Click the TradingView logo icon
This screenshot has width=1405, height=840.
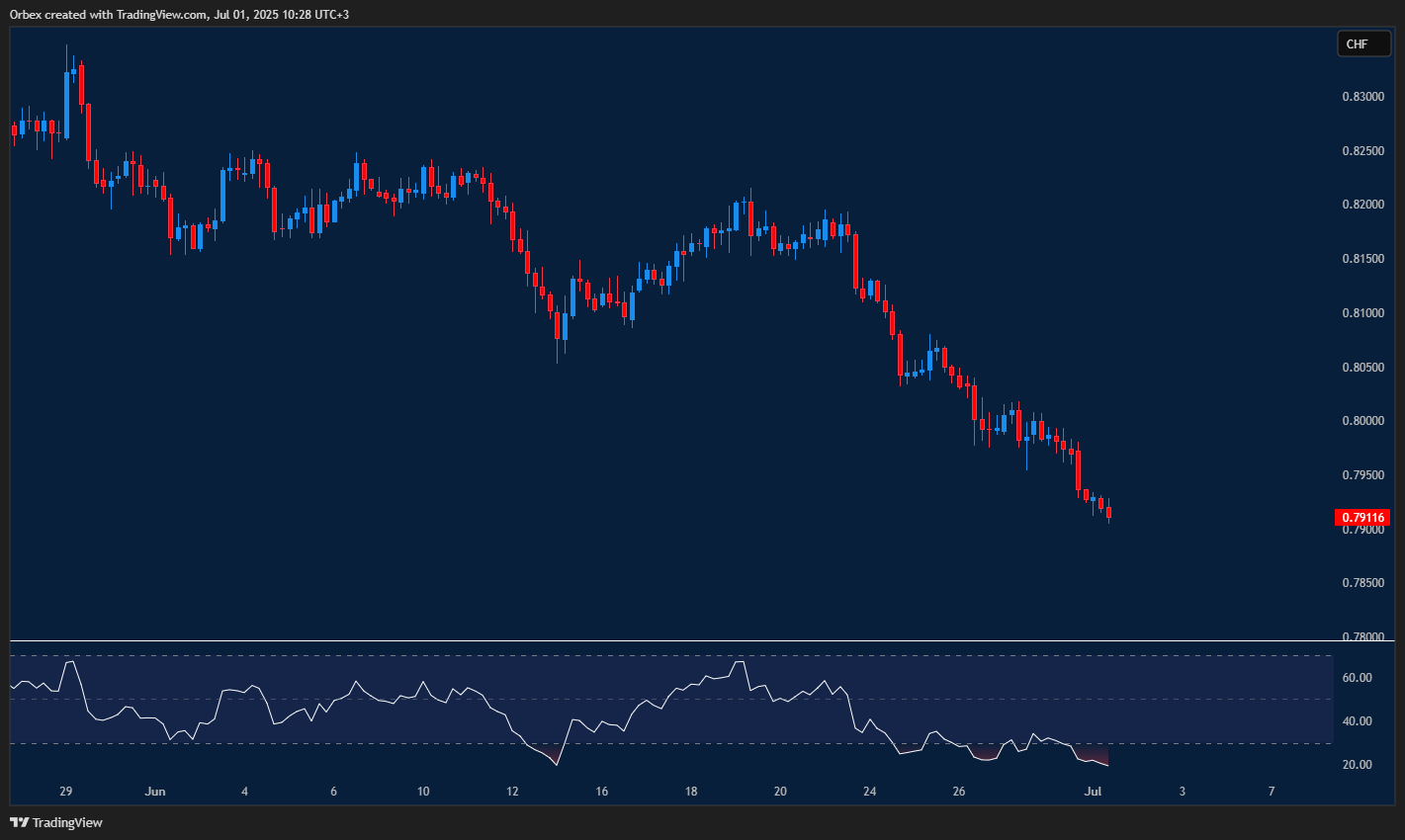pos(17,821)
